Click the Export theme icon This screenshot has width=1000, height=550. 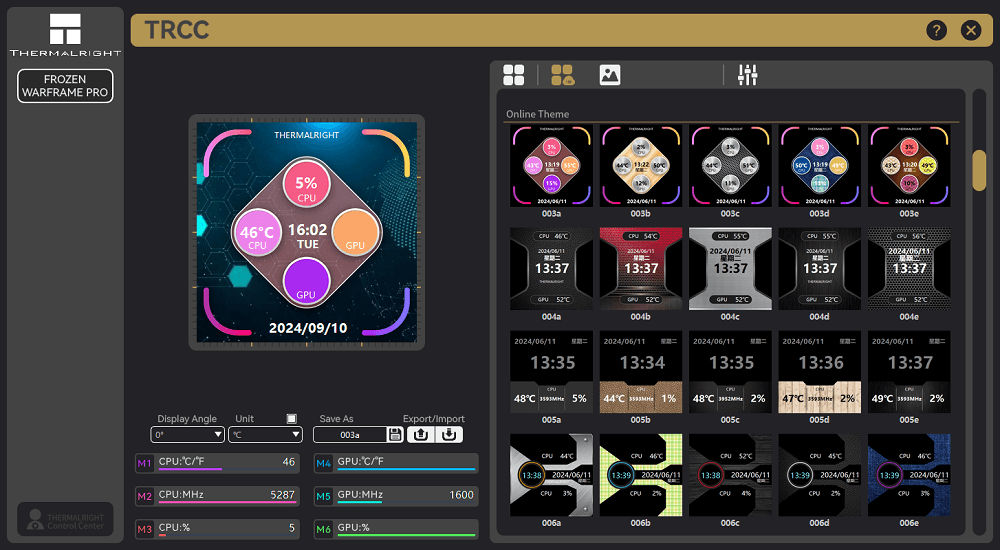tap(420, 435)
